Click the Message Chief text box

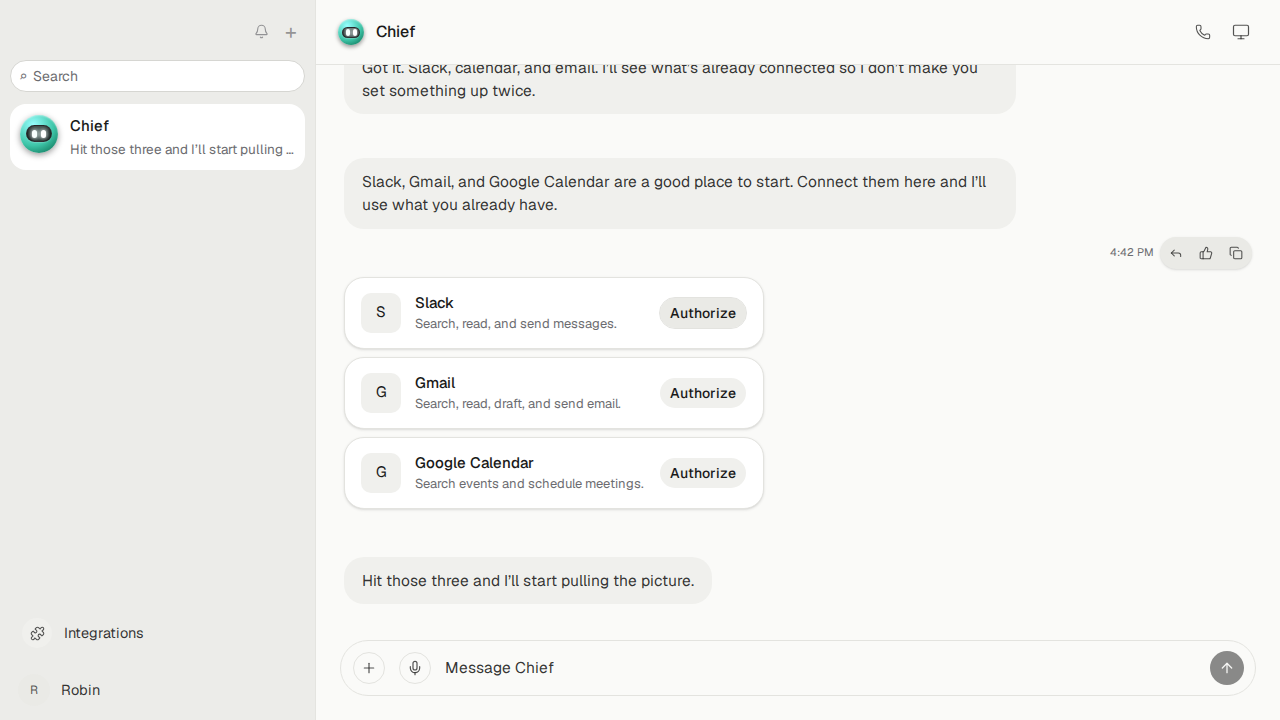click(820, 668)
